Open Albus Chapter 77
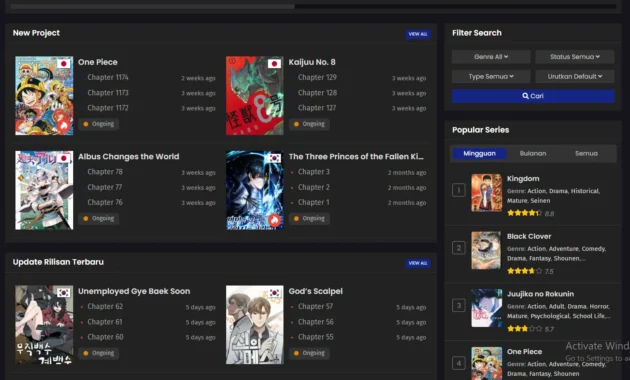 [x=104, y=187]
